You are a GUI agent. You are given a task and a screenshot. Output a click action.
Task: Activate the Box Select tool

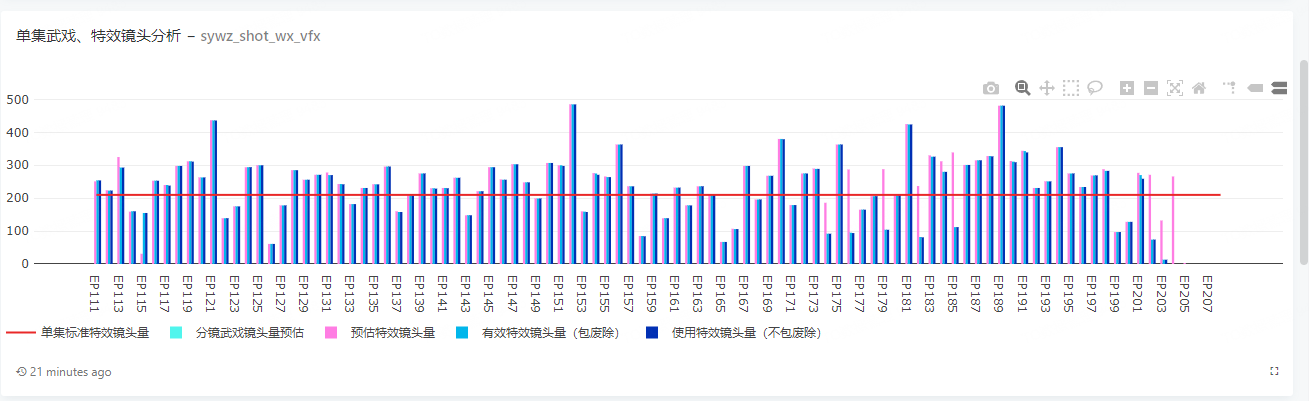point(1071,88)
